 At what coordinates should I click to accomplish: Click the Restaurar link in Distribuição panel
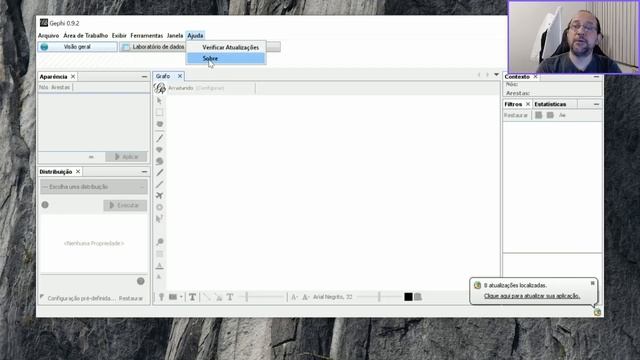point(131,298)
